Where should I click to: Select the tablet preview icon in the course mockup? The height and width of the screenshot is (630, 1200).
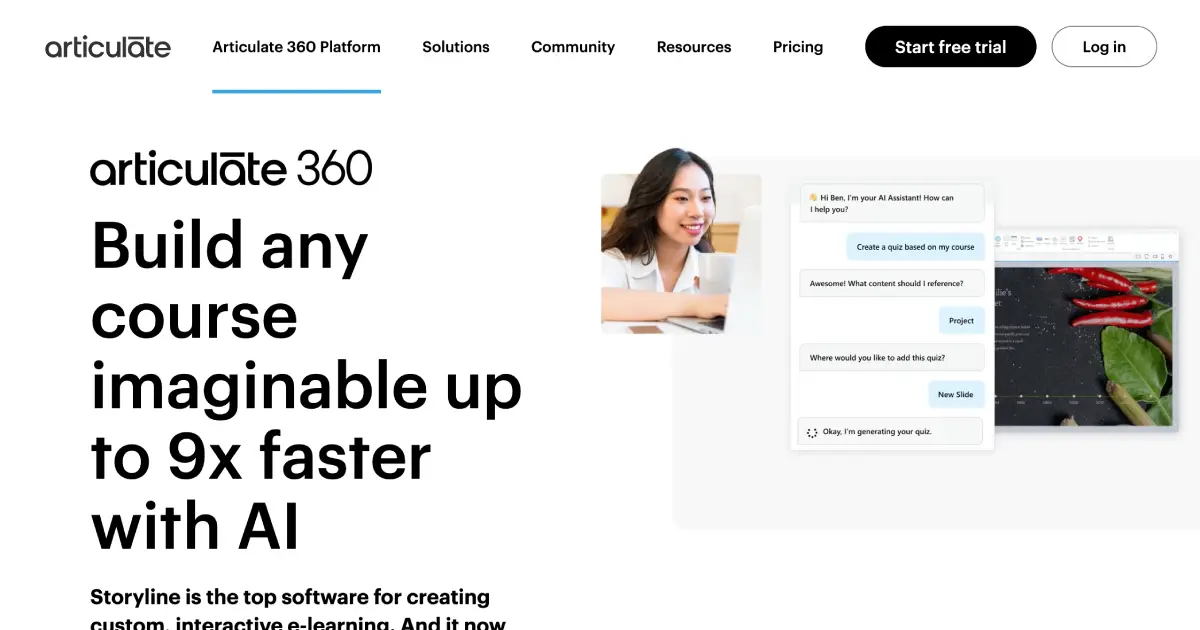[x=1155, y=256]
